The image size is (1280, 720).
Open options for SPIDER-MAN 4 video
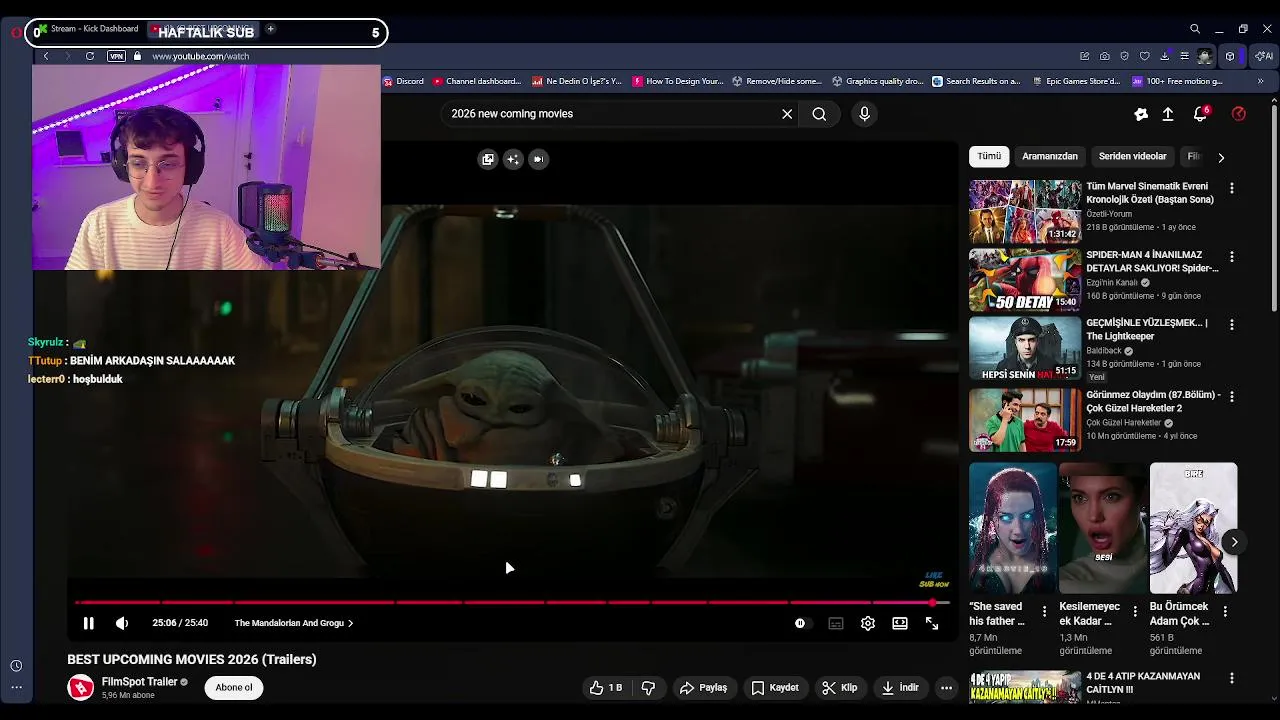pyautogui.click(x=1232, y=257)
